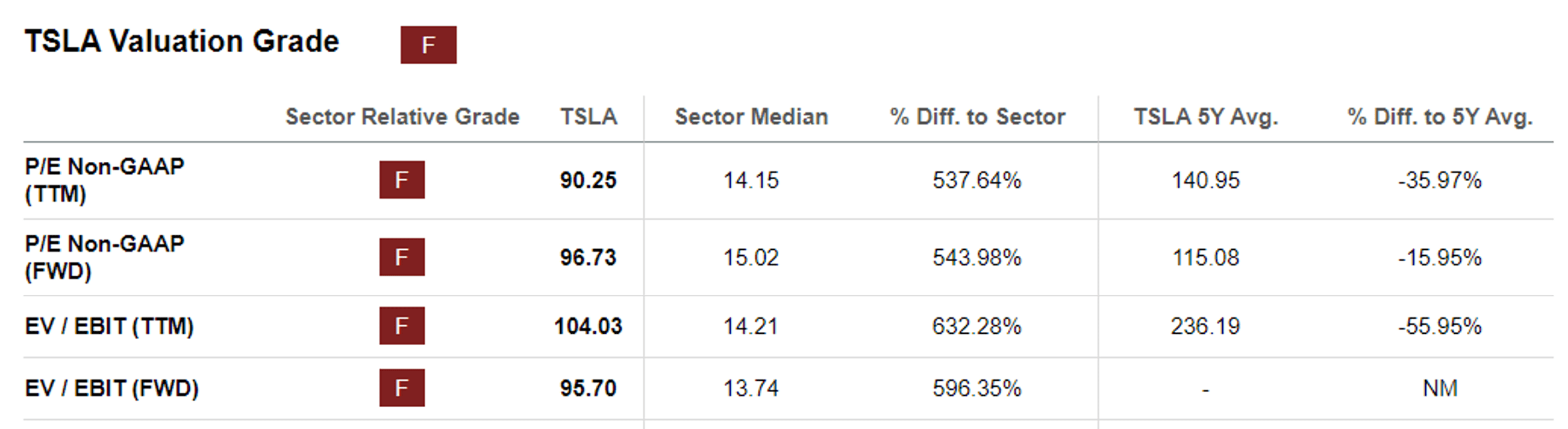The width and height of the screenshot is (1568, 429).
Task: Click the TSLA Valuation Grade heading
Action: 182,42
